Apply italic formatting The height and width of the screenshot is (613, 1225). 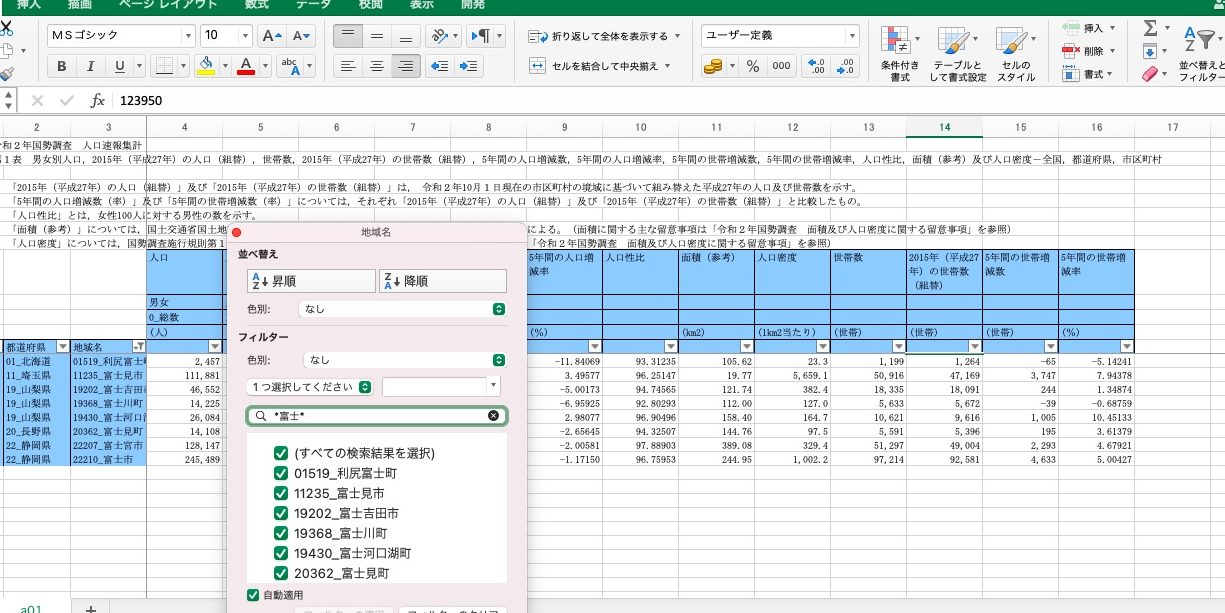pyautogui.click(x=91, y=67)
